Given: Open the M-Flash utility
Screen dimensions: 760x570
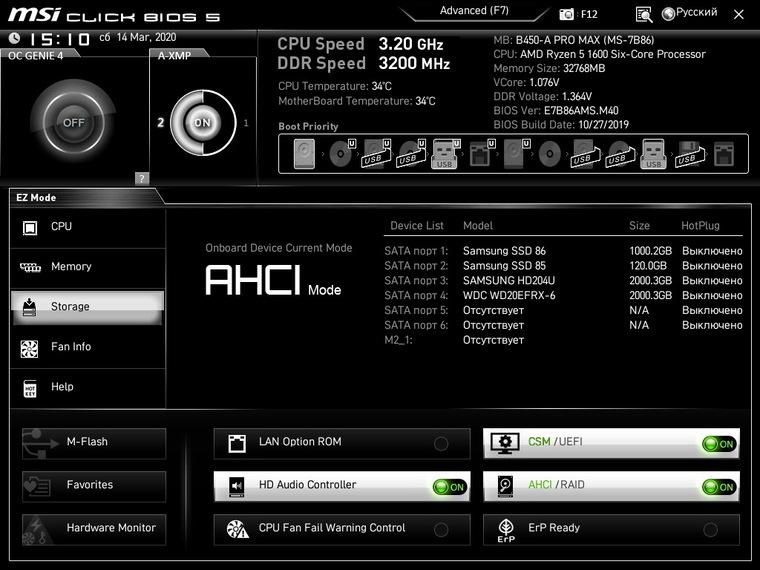Looking at the screenshot, I should coord(94,443).
